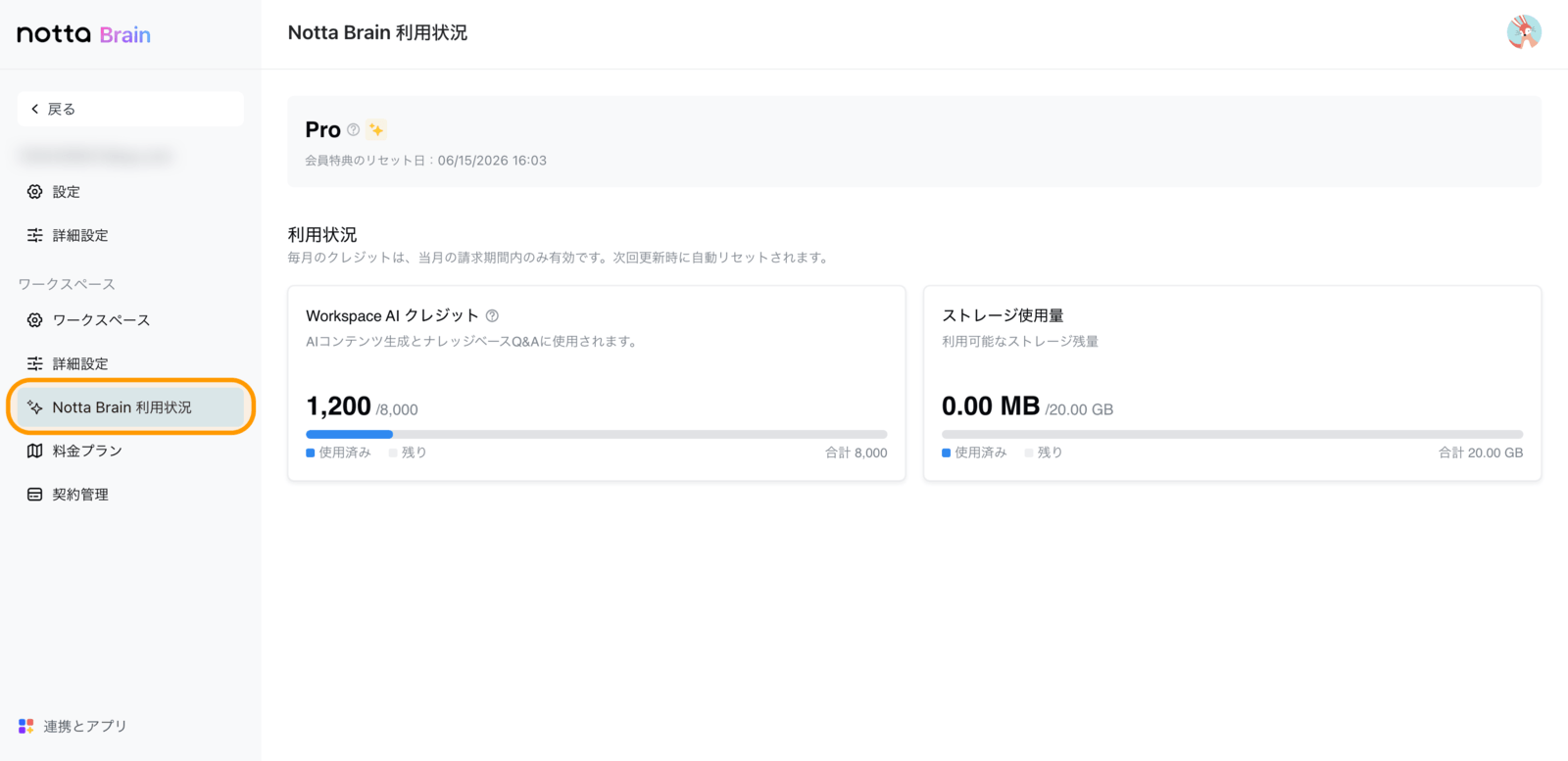The image size is (1568, 761).
Task: Click the 使用済み legend in storage card
Action: (x=975, y=452)
